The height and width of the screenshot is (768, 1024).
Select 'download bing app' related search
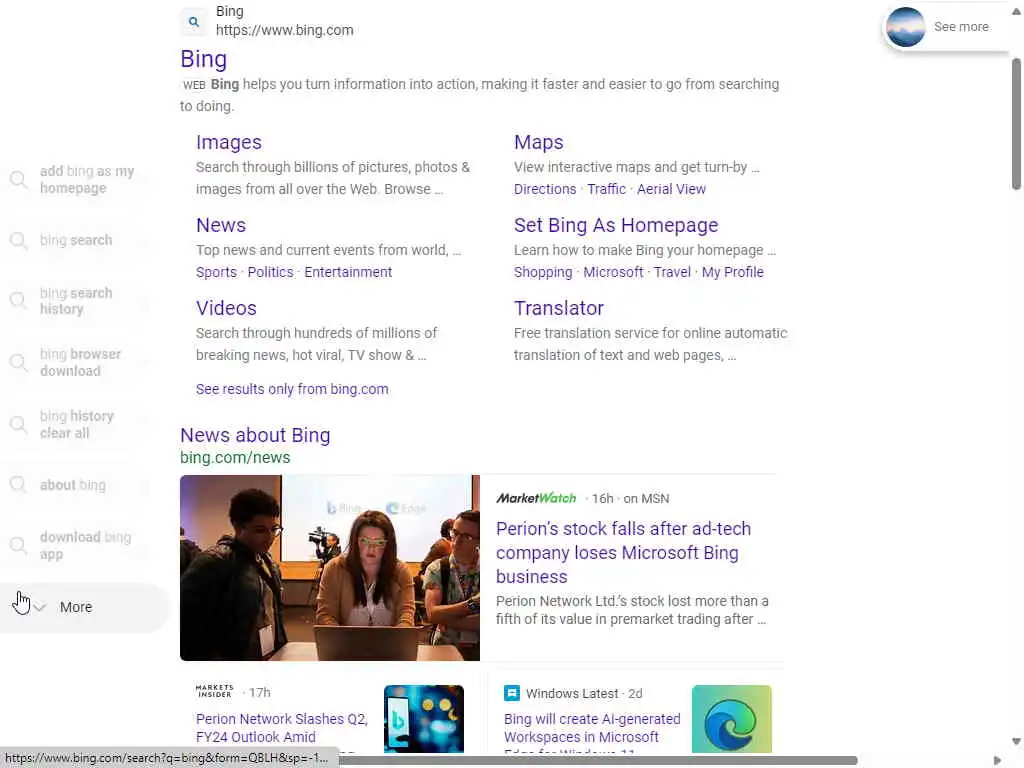(x=85, y=545)
